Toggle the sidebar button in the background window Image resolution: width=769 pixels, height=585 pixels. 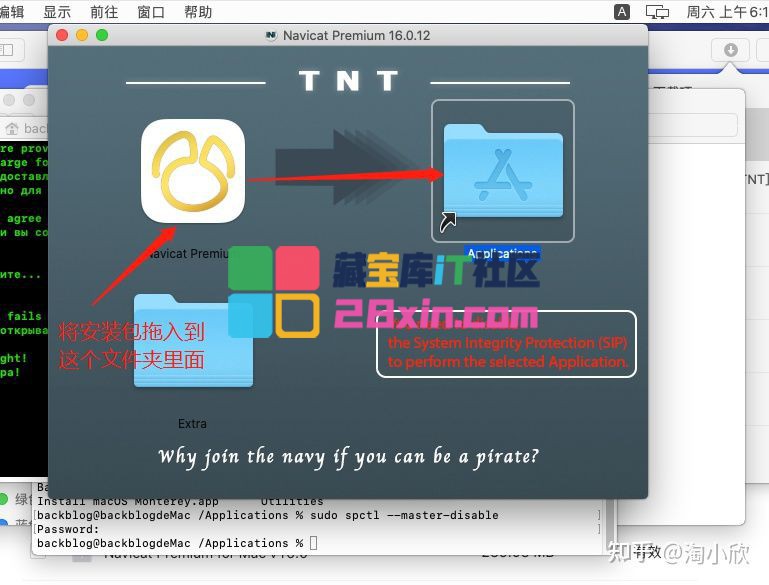coord(8,50)
